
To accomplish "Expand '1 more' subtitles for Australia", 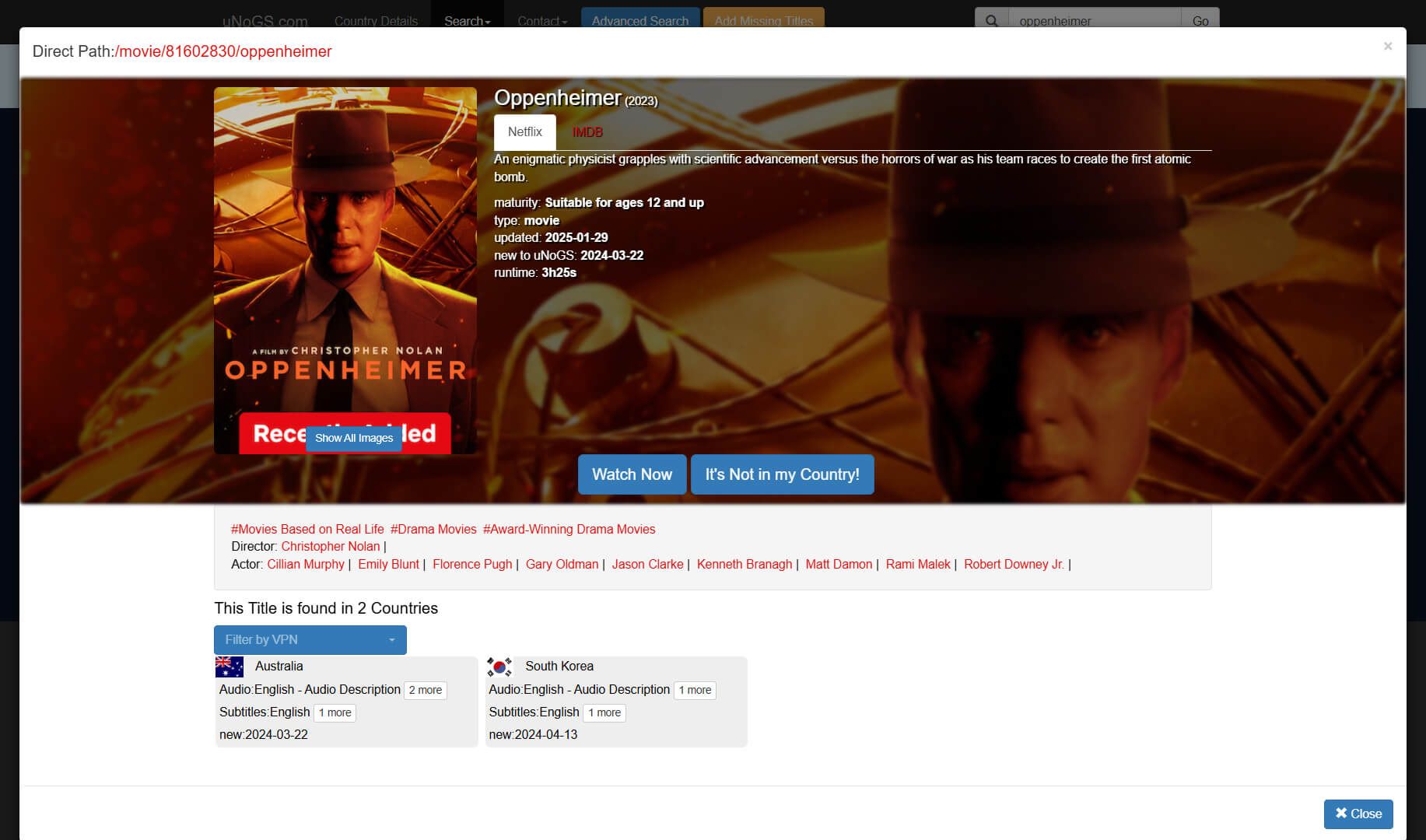I will coord(335,712).
